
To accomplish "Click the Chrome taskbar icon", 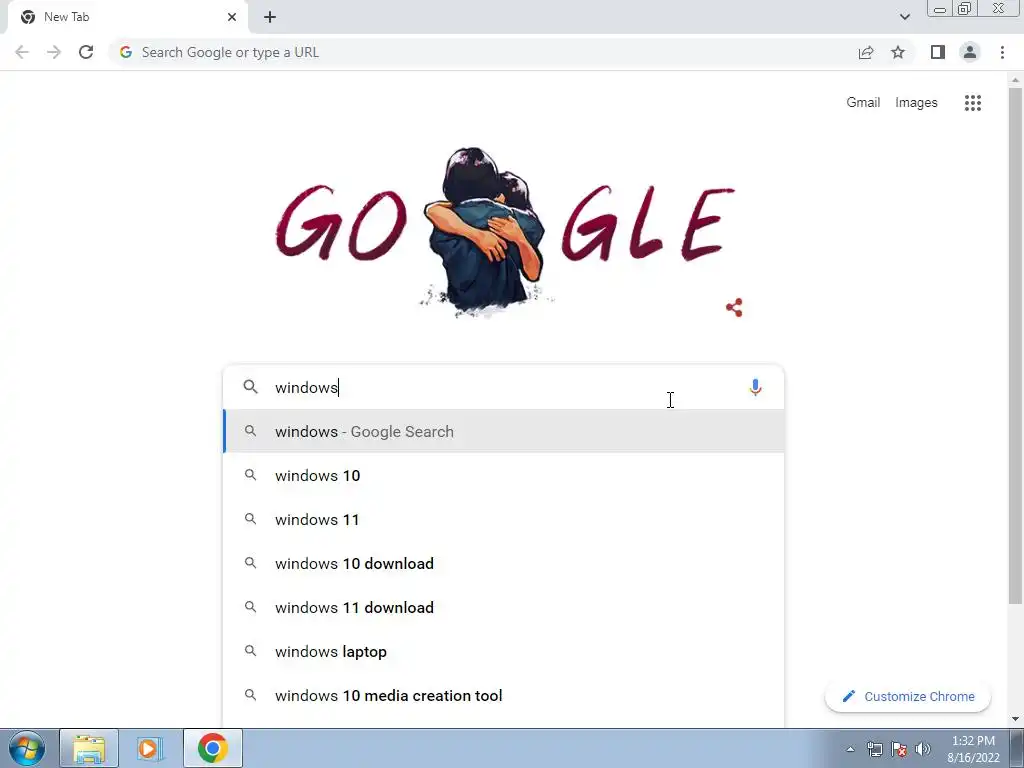I will pyautogui.click(x=212, y=748).
